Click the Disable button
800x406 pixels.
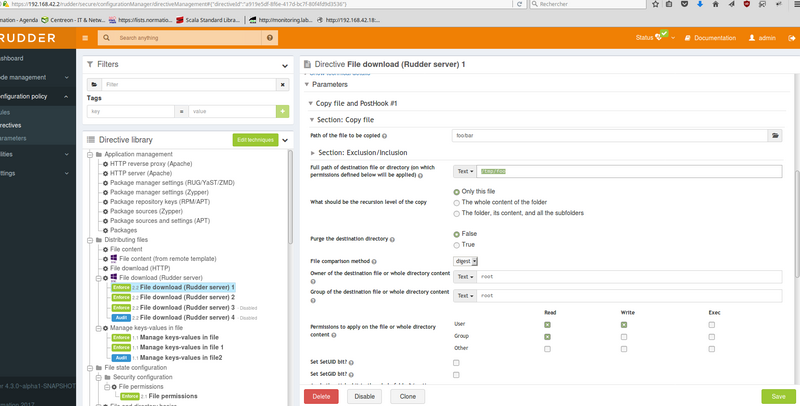click(x=364, y=396)
